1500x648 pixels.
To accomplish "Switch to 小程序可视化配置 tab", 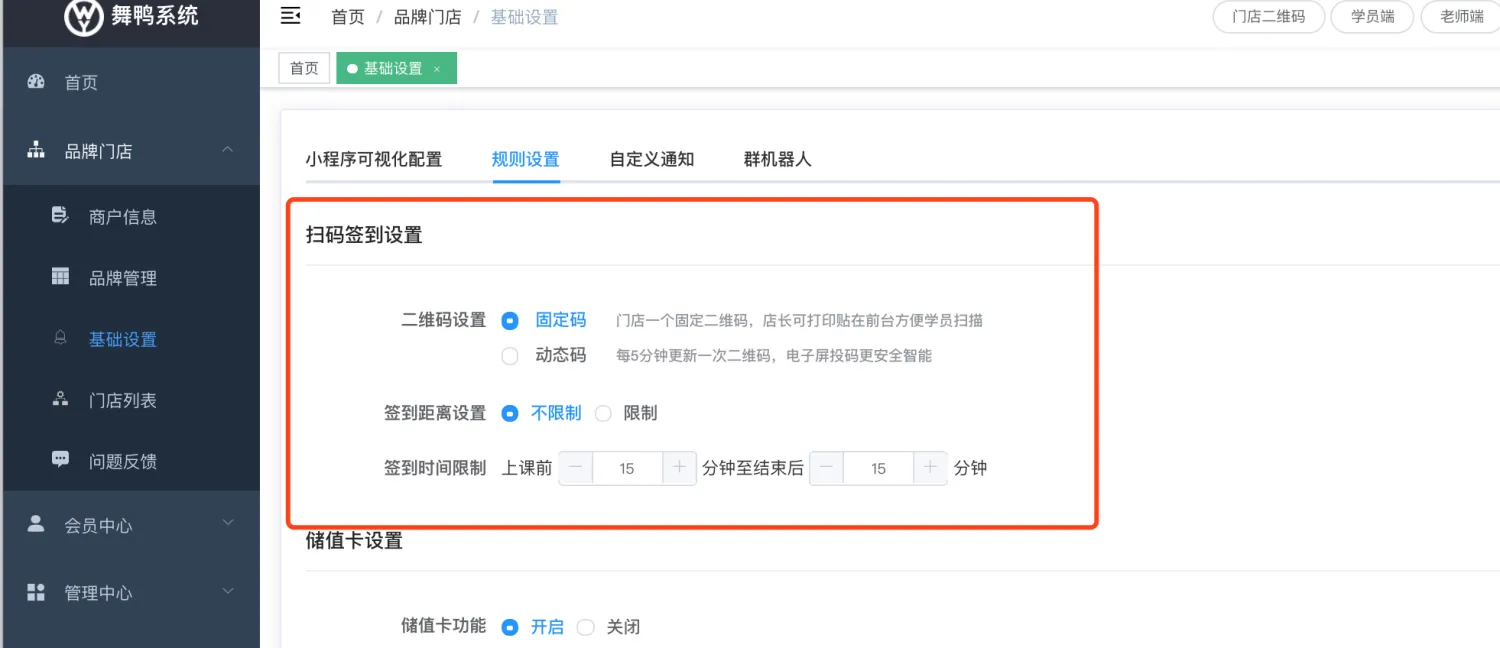I will [x=373, y=159].
